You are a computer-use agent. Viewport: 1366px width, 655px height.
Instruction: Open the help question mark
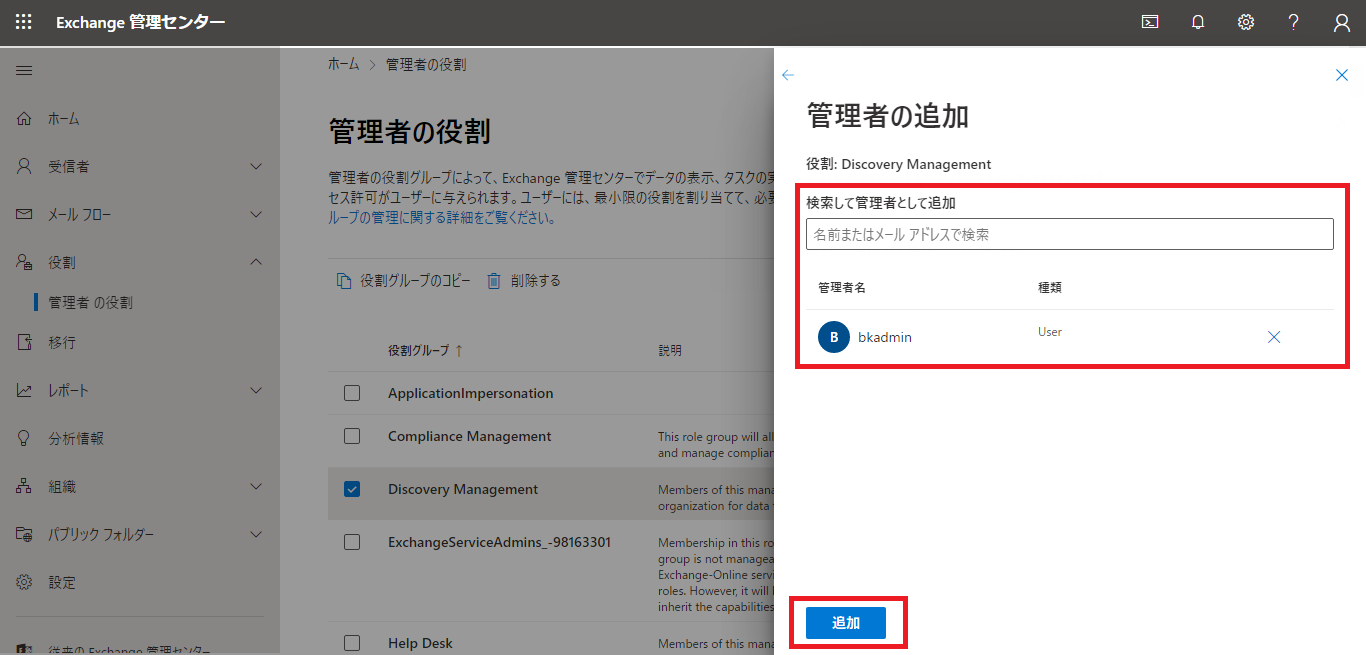click(1294, 22)
